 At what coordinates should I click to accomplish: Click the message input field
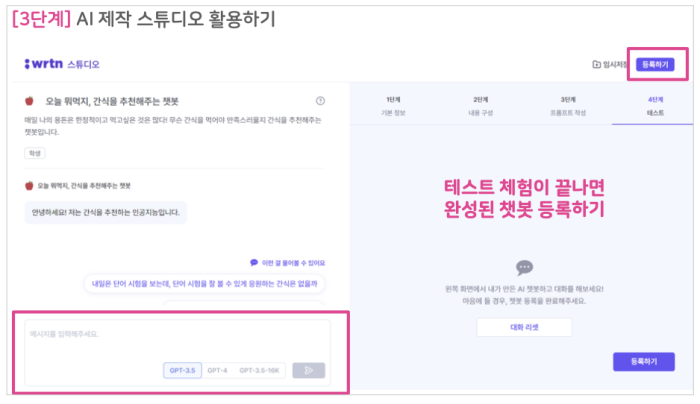[x=178, y=342]
